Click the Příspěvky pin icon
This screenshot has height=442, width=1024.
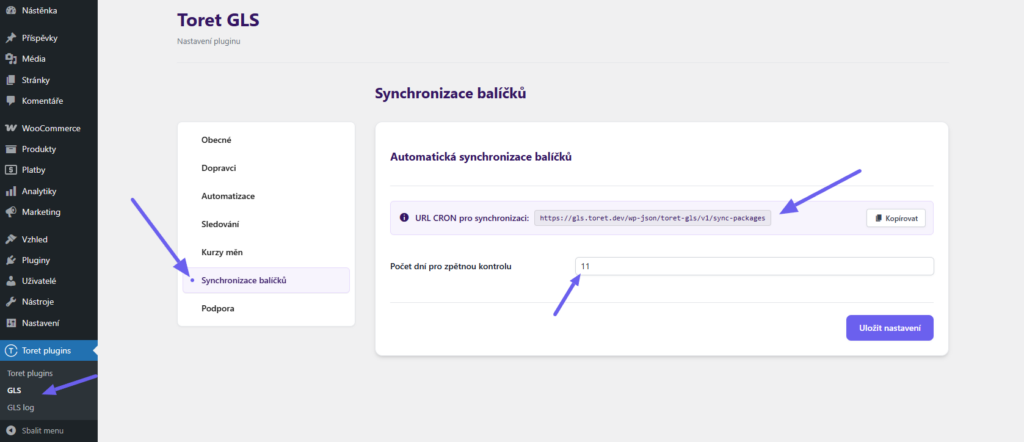pos(10,38)
